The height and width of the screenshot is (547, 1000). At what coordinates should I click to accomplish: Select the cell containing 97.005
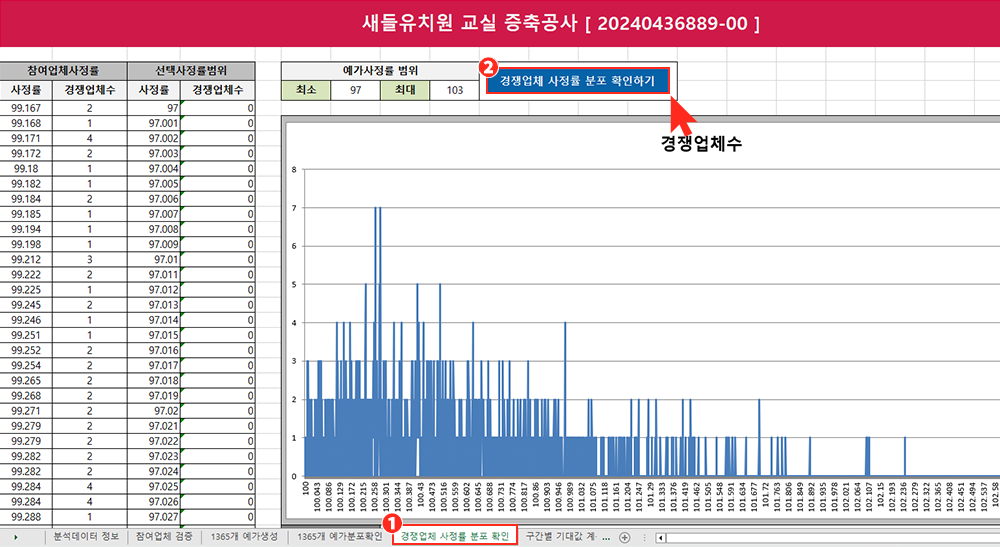154,184
